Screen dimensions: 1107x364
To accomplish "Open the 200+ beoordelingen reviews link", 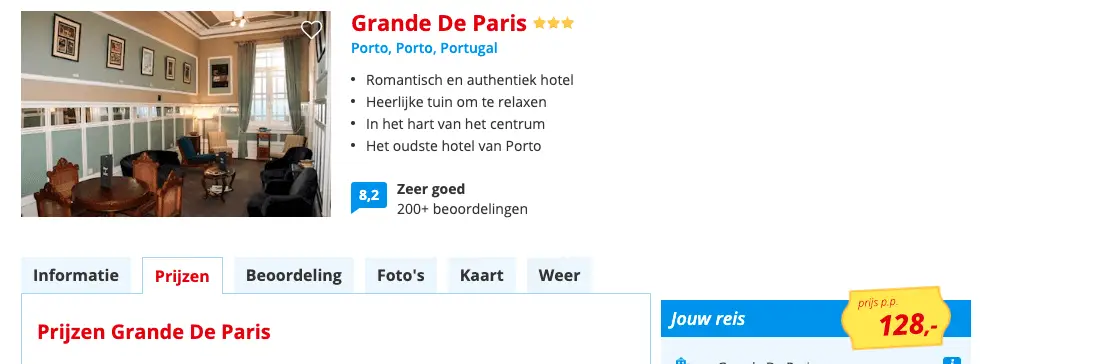I will 462,209.
